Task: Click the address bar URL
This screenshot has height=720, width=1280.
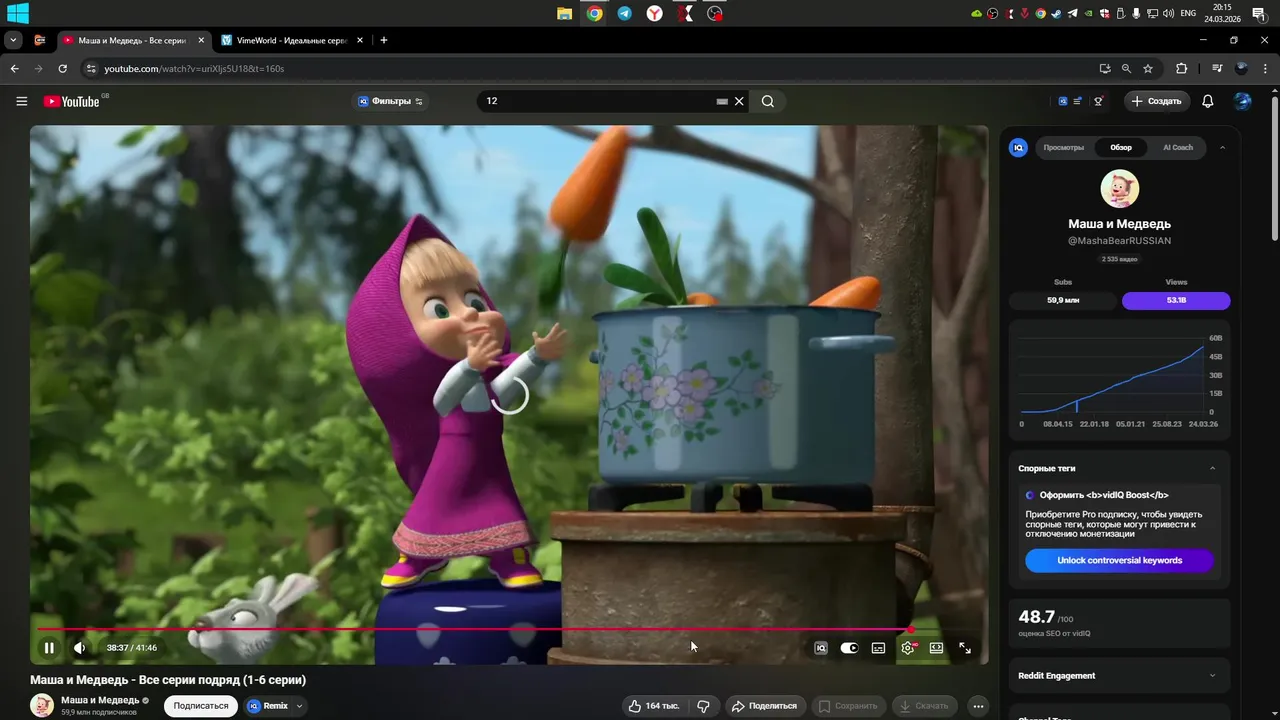Action: point(194,69)
